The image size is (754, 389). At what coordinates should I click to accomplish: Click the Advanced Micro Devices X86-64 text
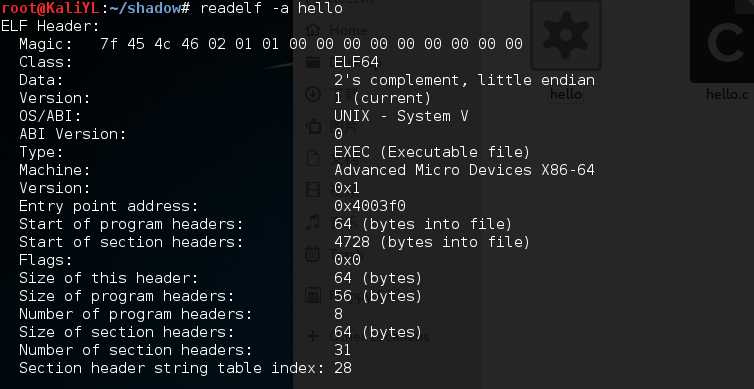point(465,170)
